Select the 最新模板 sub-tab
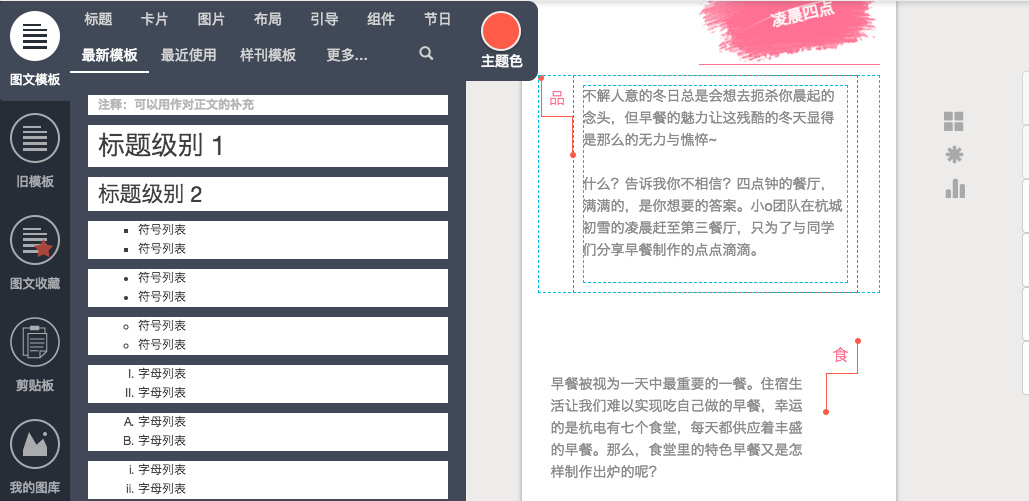Image resolution: width=1029 pixels, height=501 pixels. [x=110, y=55]
